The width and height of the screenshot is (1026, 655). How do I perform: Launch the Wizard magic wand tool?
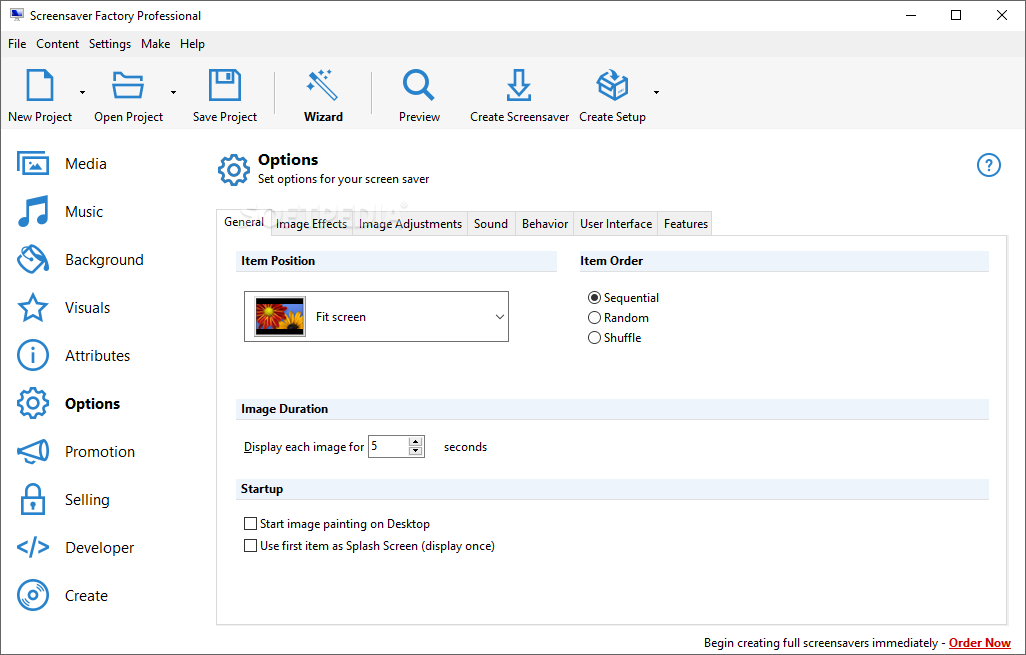tap(323, 85)
